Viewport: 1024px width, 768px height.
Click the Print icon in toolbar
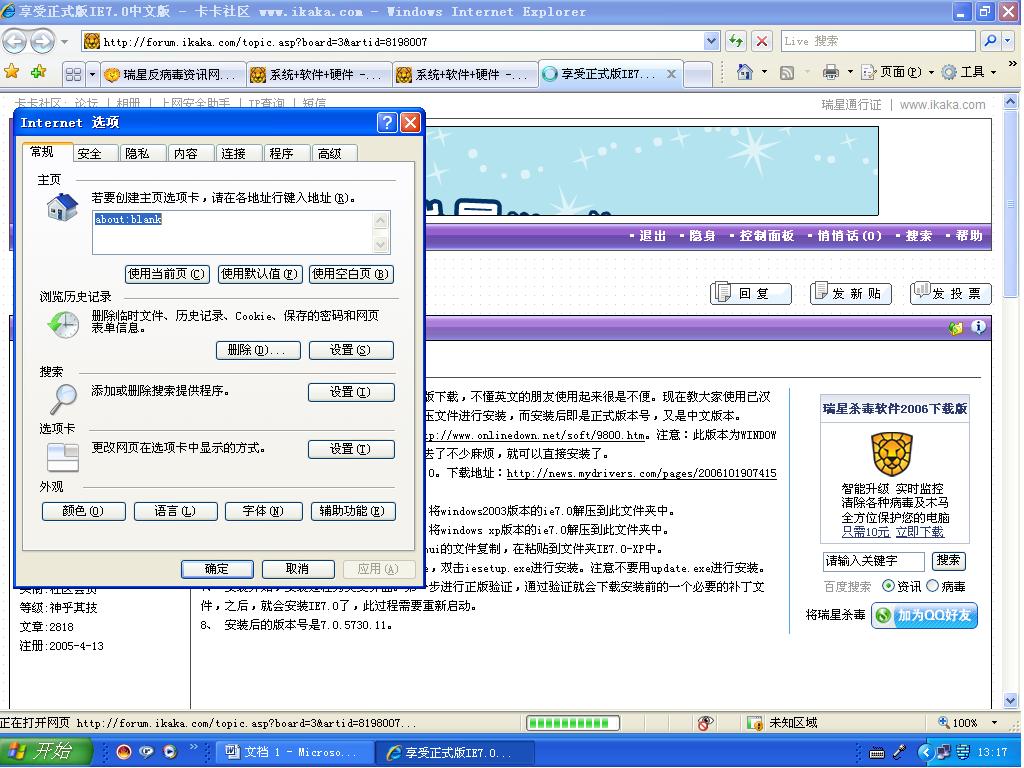click(x=831, y=72)
